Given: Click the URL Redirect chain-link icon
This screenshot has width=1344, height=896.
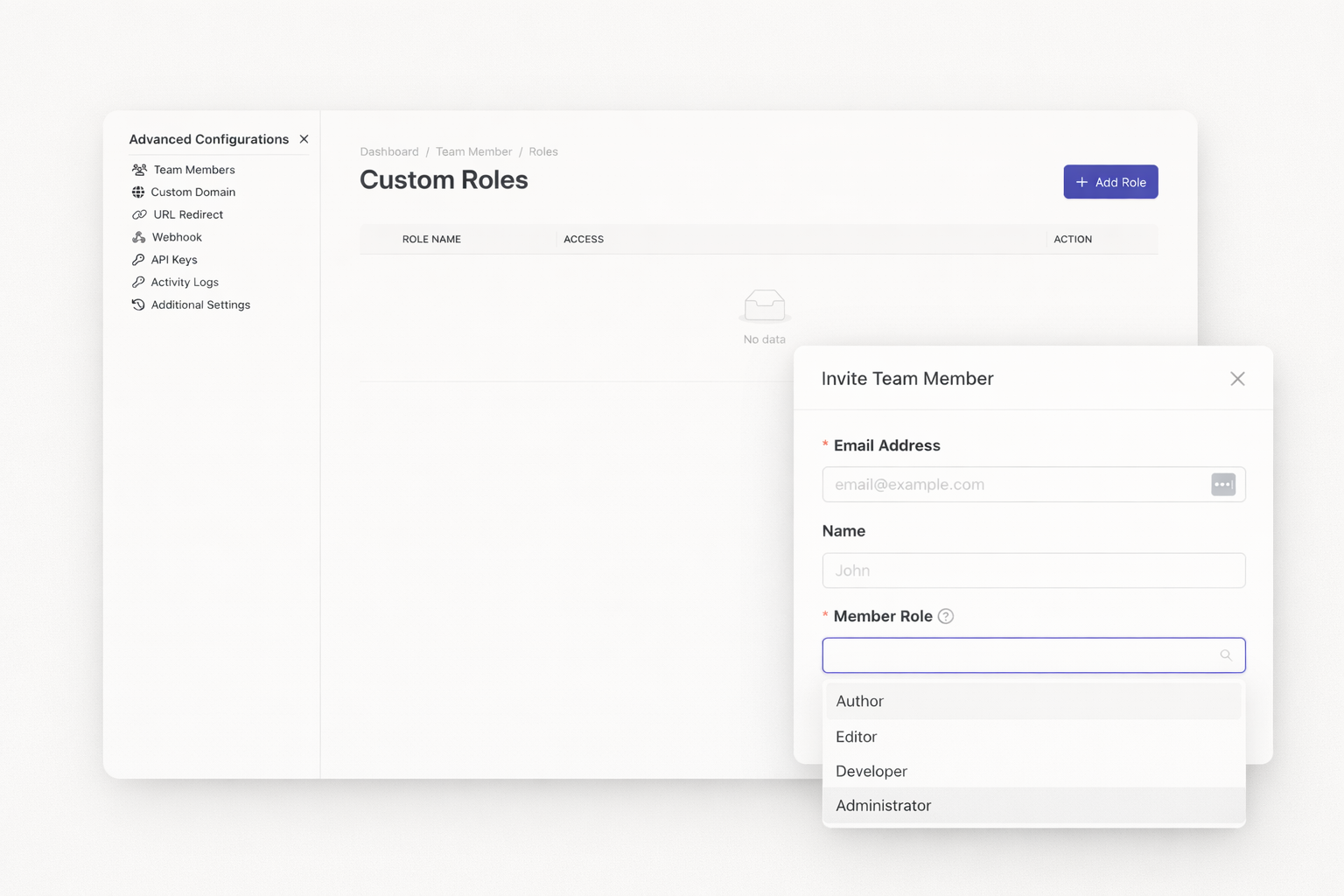Looking at the screenshot, I should 139,214.
